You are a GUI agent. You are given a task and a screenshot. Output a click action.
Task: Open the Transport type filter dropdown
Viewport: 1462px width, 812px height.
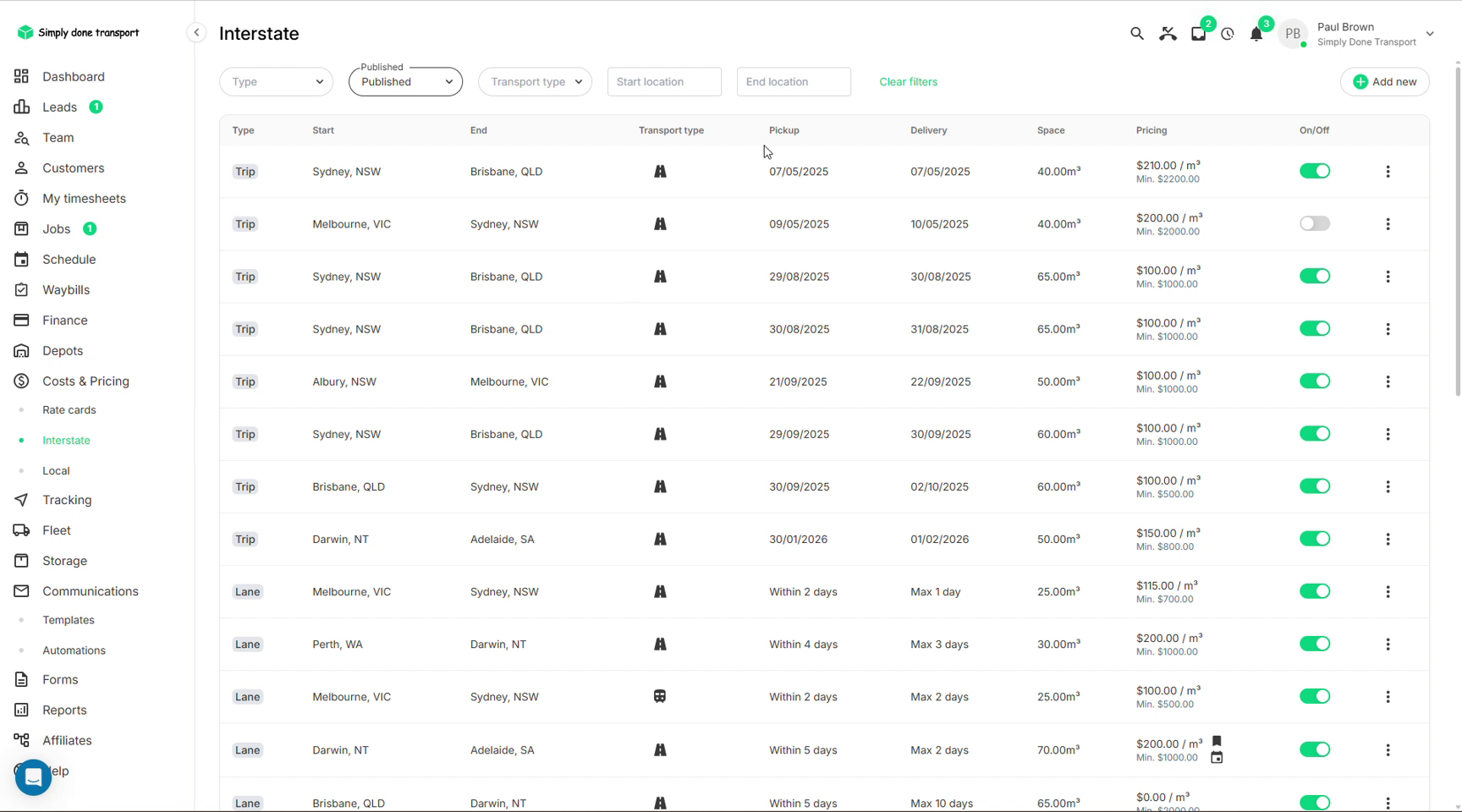[x=535, y=82]
